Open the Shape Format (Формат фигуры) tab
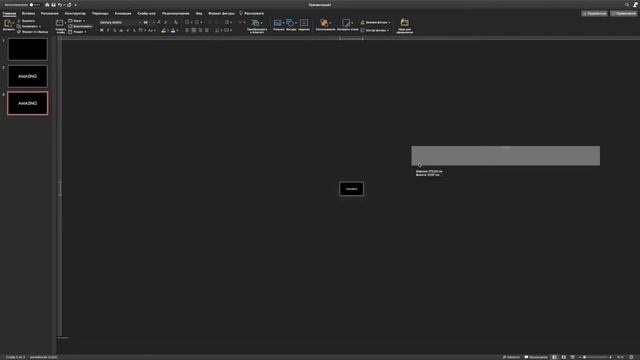Viewport: 640px width, 360px height. (221, 13)
